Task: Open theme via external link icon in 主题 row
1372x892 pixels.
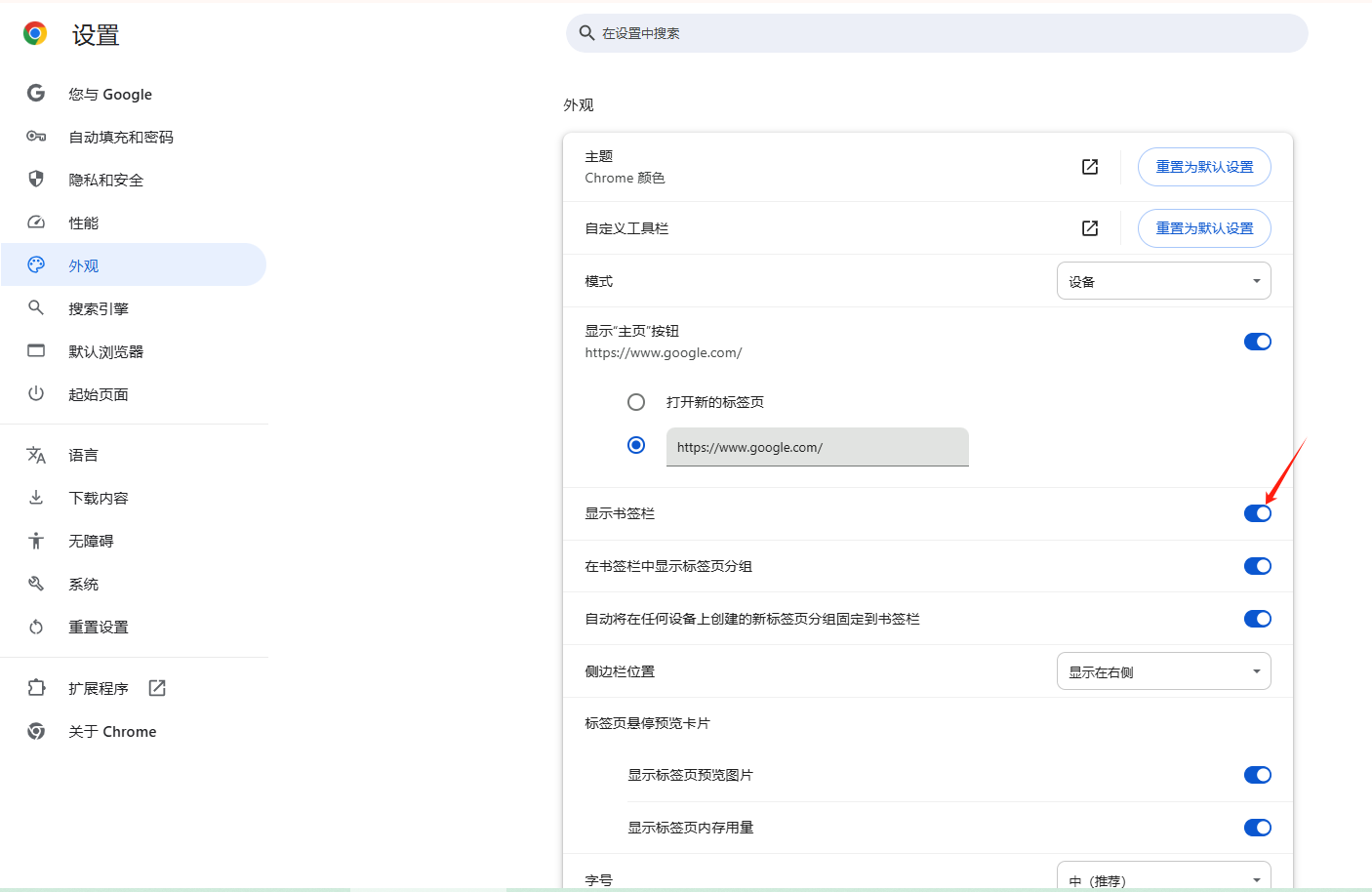Action: (x=1090, y=167)
